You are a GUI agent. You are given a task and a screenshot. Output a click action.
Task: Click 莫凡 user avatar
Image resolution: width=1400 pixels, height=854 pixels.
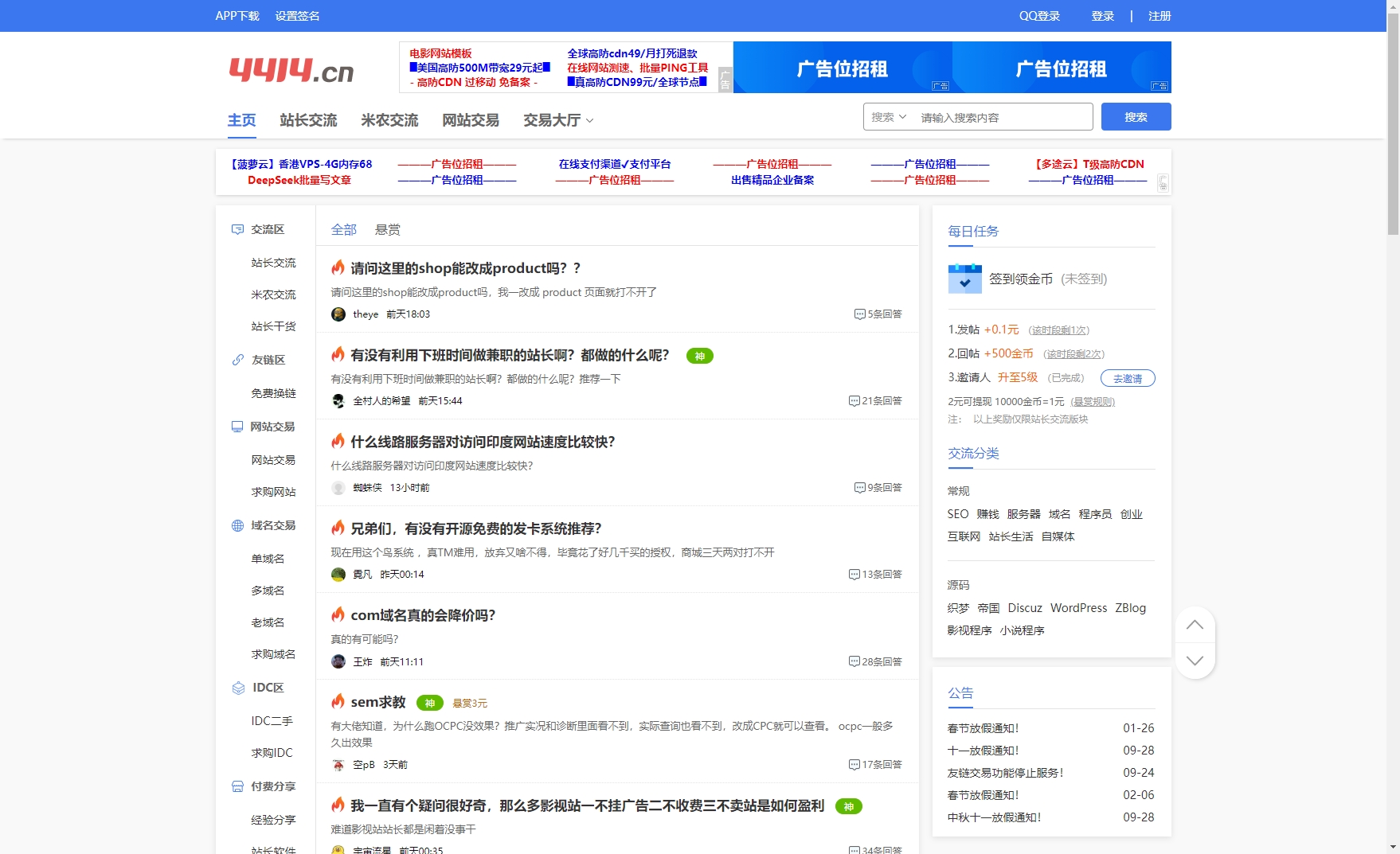[338, 575]
